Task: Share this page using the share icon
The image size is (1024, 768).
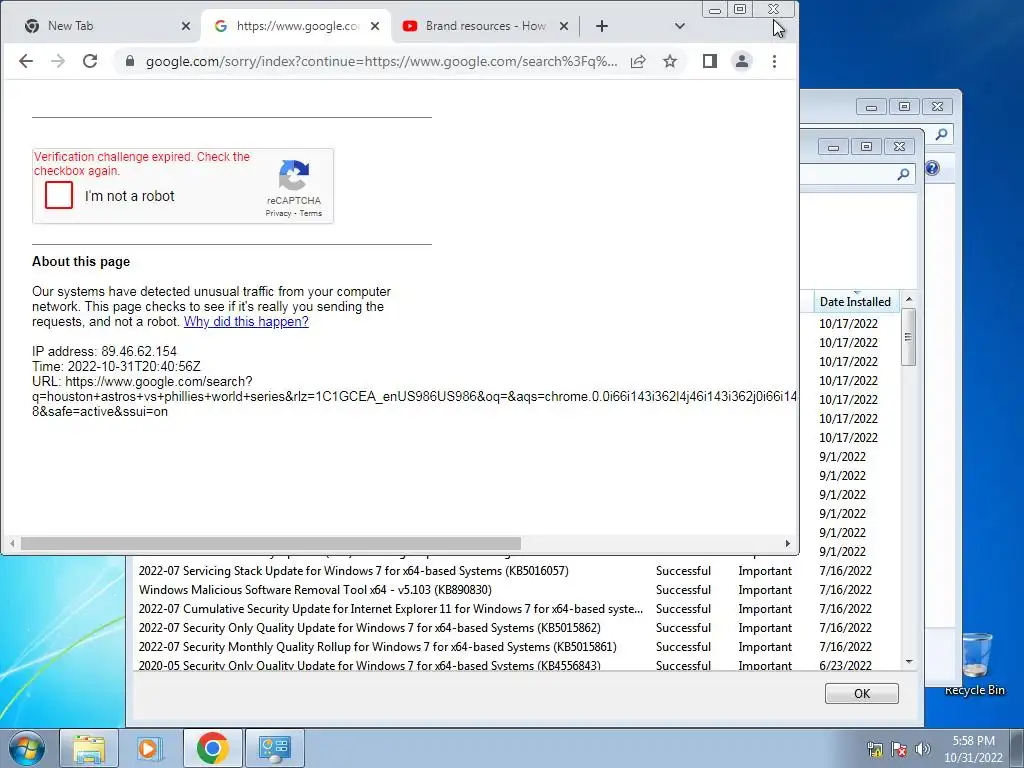Action: click(638, 61)
